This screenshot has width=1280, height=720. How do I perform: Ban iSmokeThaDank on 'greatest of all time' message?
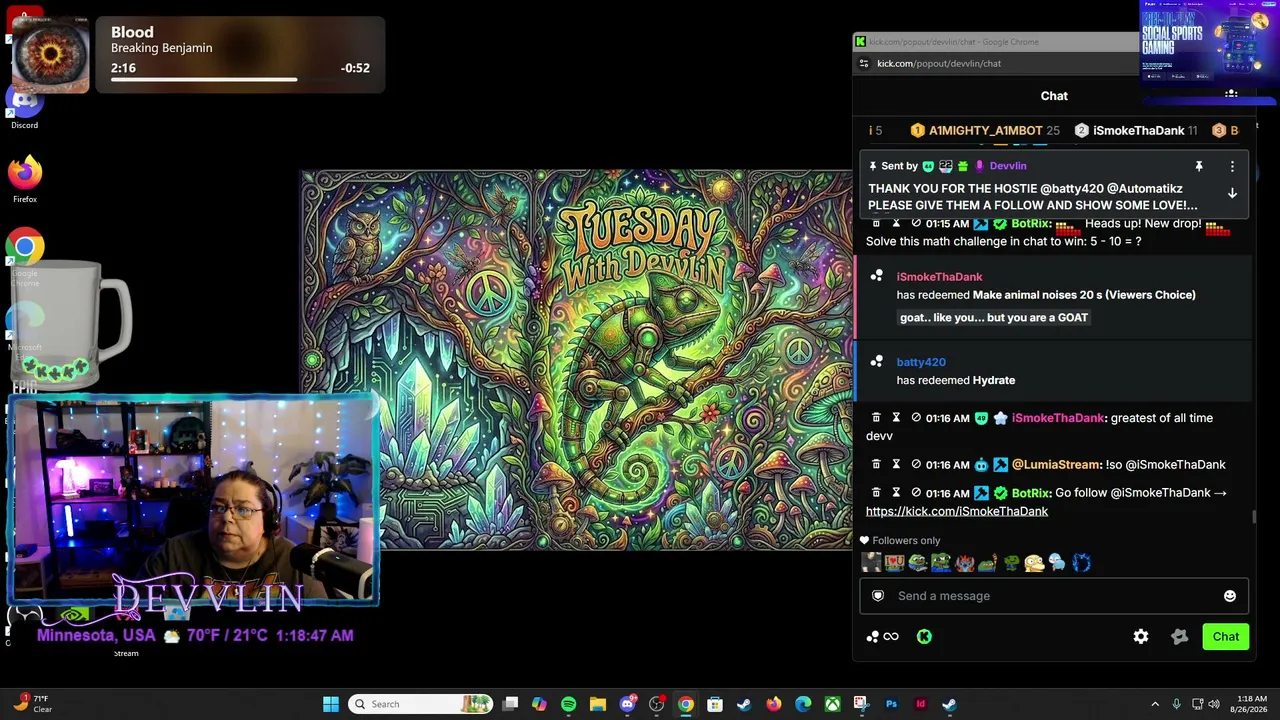click(916, 418)
